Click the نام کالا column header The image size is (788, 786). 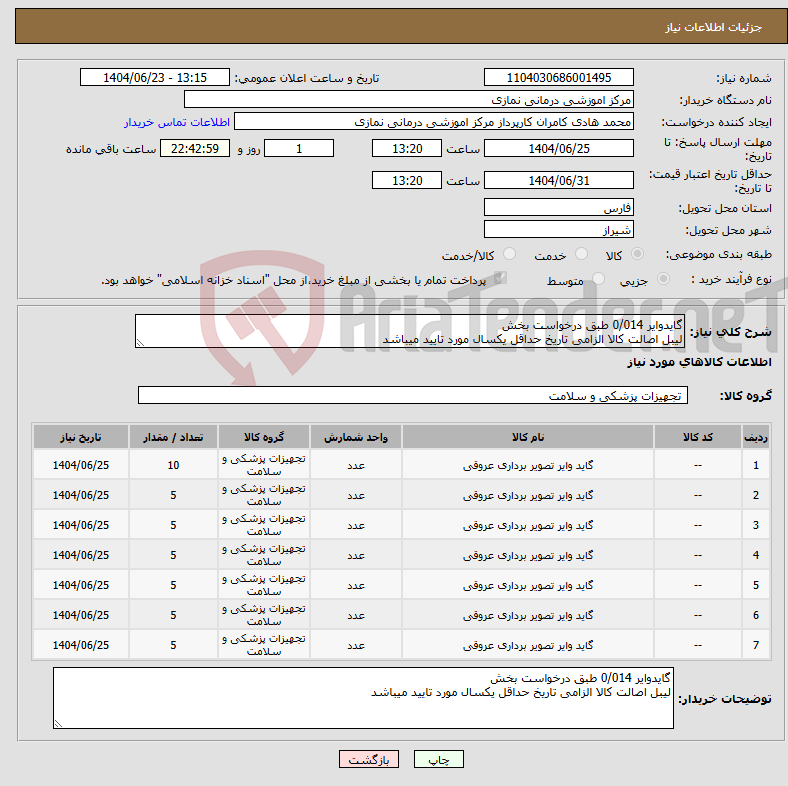[x=528, y=437]
